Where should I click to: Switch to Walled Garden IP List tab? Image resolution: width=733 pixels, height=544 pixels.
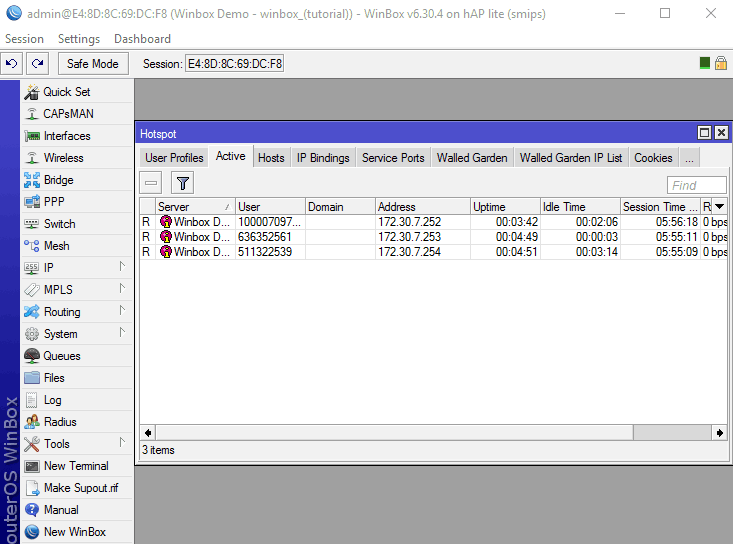click(x=571, y=158)
